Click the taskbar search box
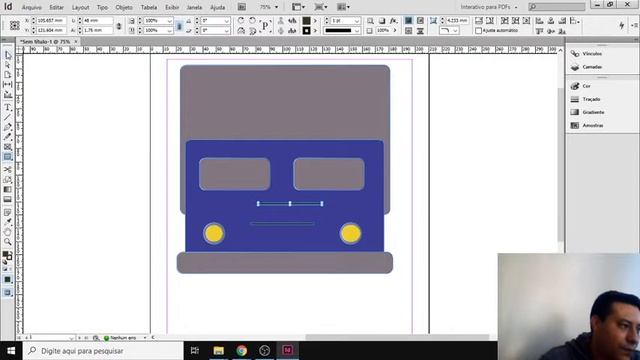The width and height of the screenshot is (640, 360). [x=103, y=351]
